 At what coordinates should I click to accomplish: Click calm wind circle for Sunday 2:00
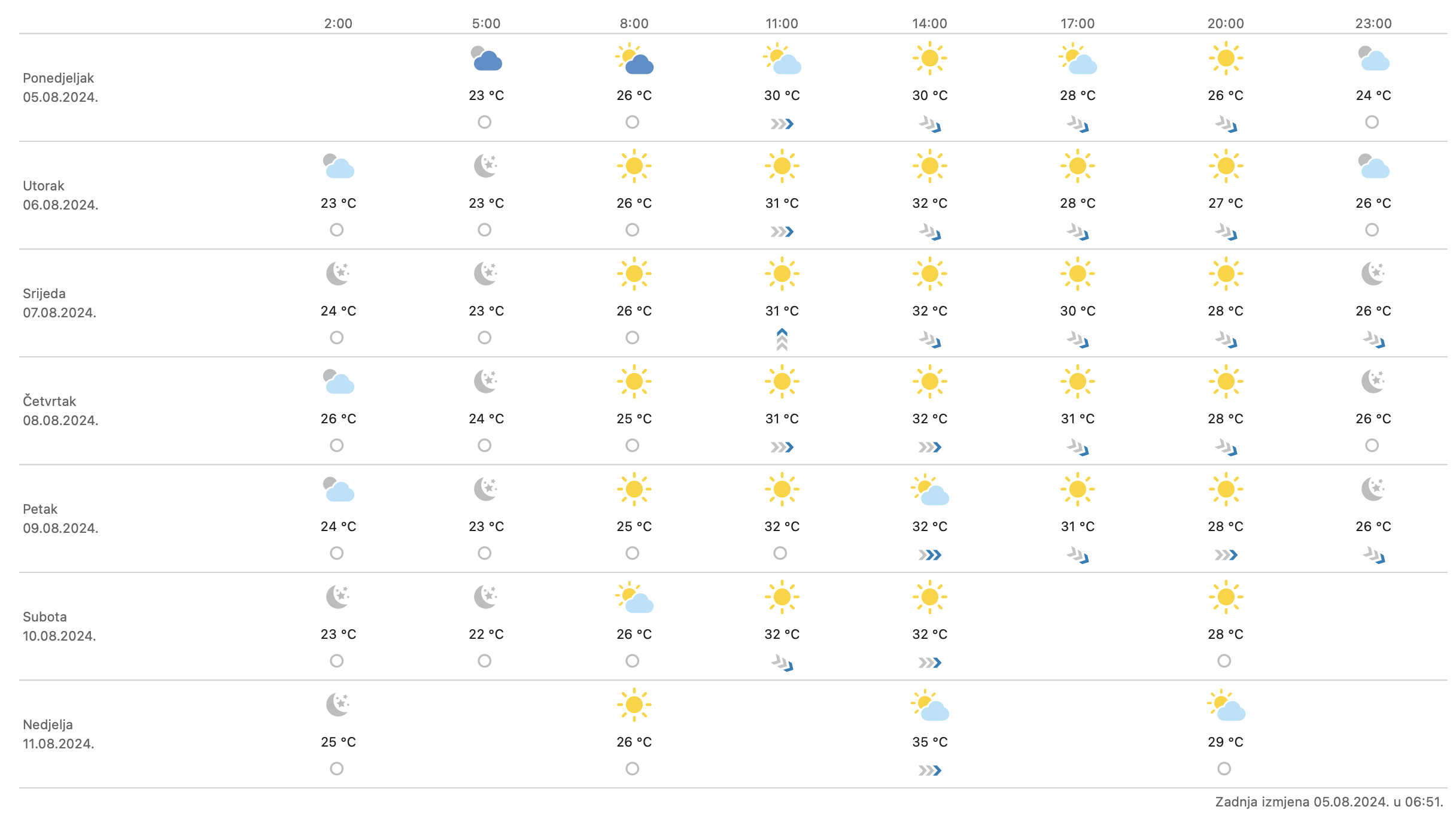[337, 769]
